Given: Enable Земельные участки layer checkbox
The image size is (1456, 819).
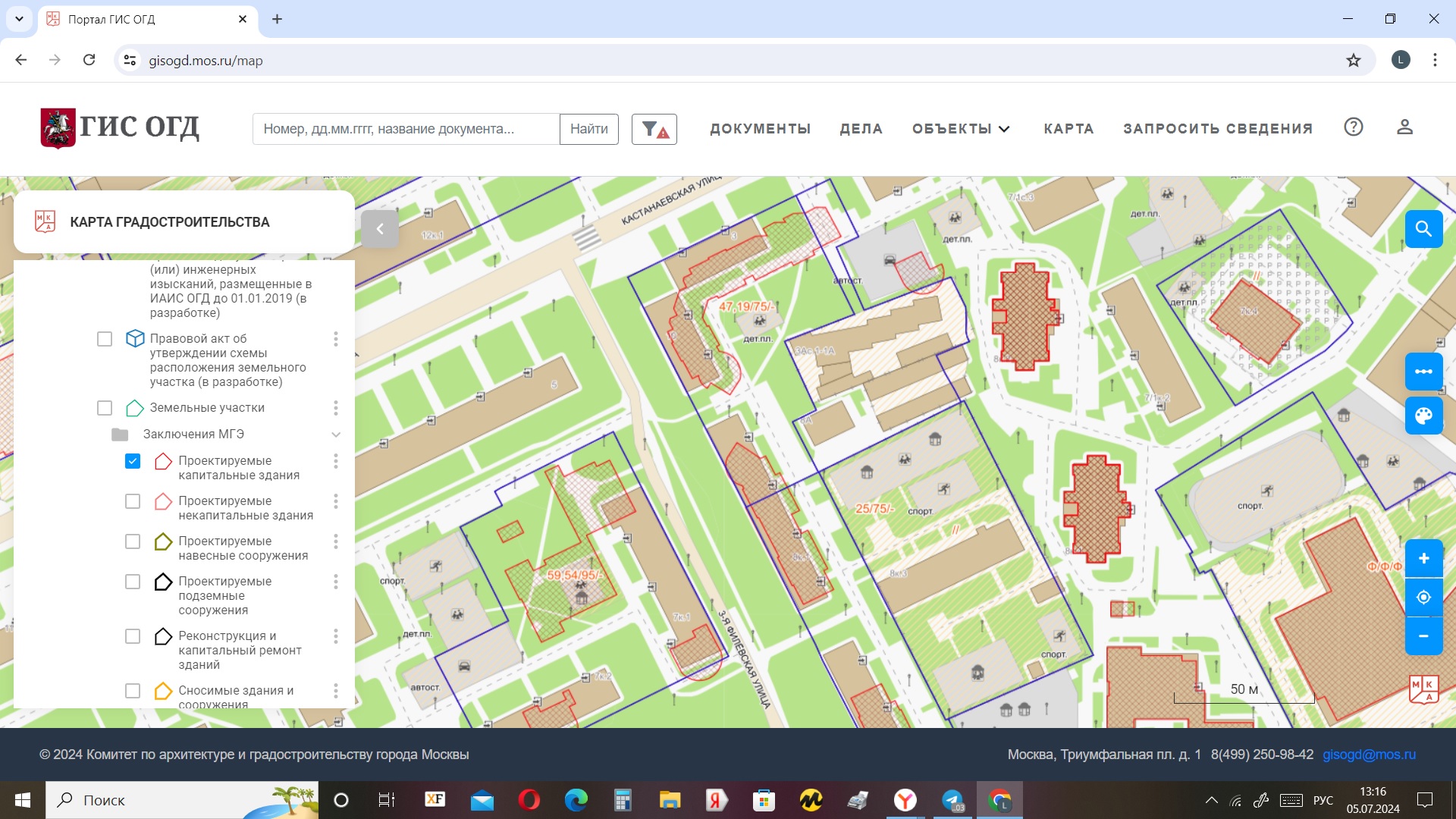Looking at the screenshot, I should 105,408.
